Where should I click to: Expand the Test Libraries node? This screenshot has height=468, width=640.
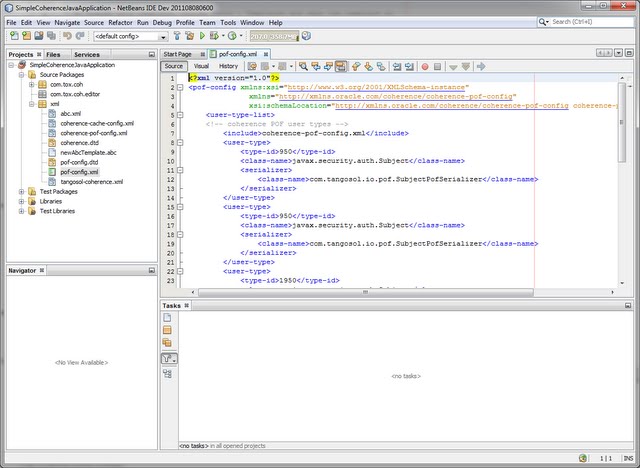pos(21,211)
